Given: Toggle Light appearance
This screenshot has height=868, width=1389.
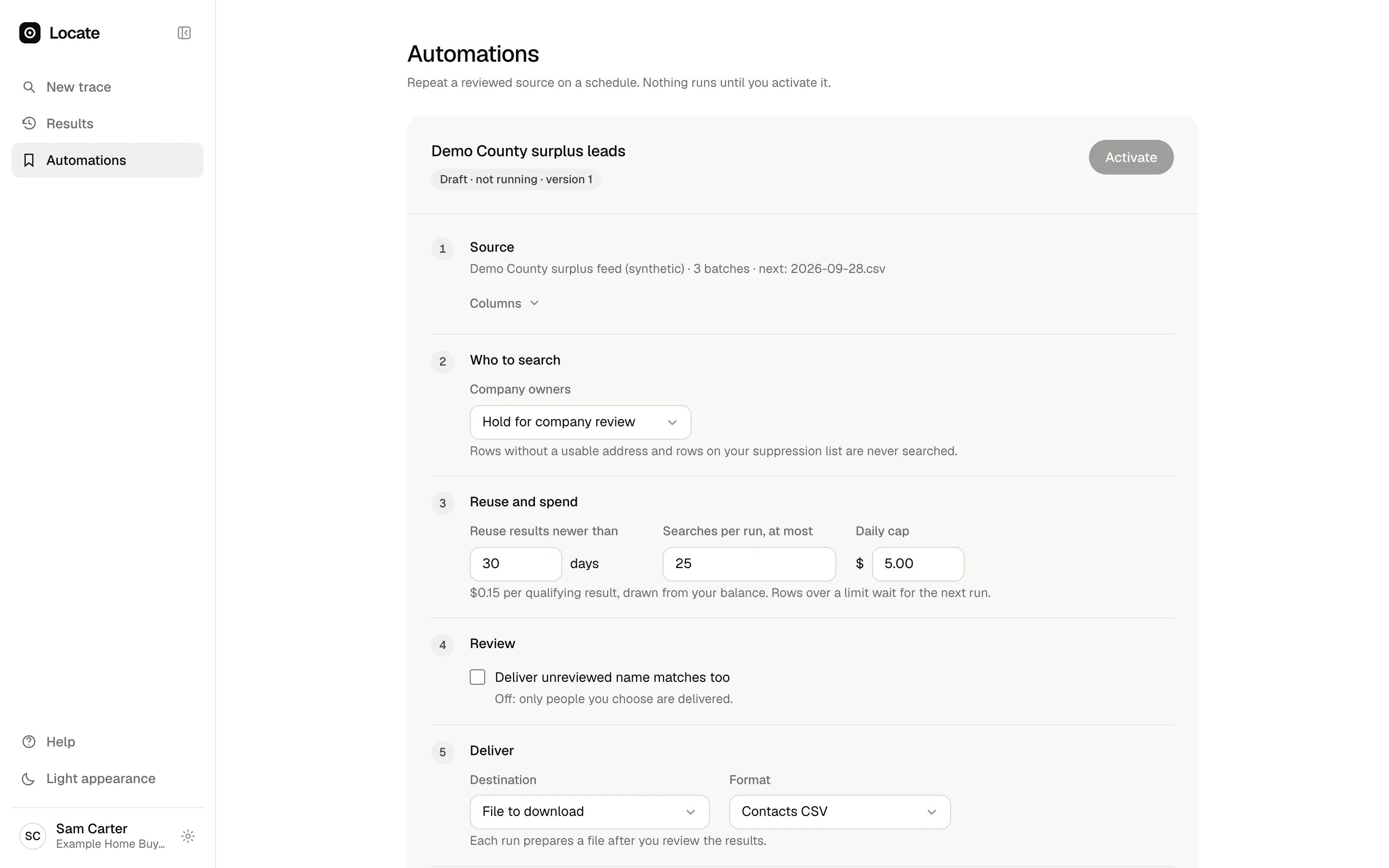Looking at the screenshot, I should coord(108,778).
